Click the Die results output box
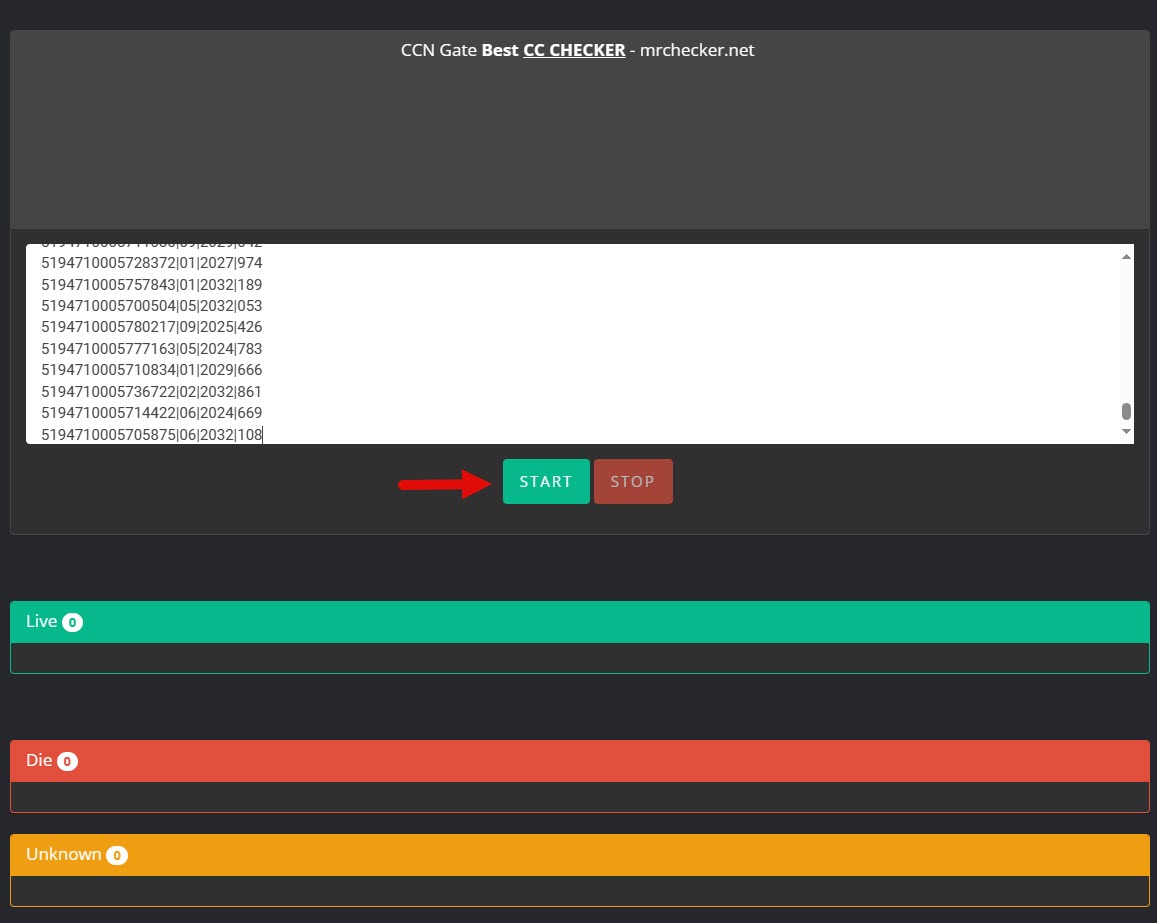This screenshot has width=1157, height=923. point(580,797)
